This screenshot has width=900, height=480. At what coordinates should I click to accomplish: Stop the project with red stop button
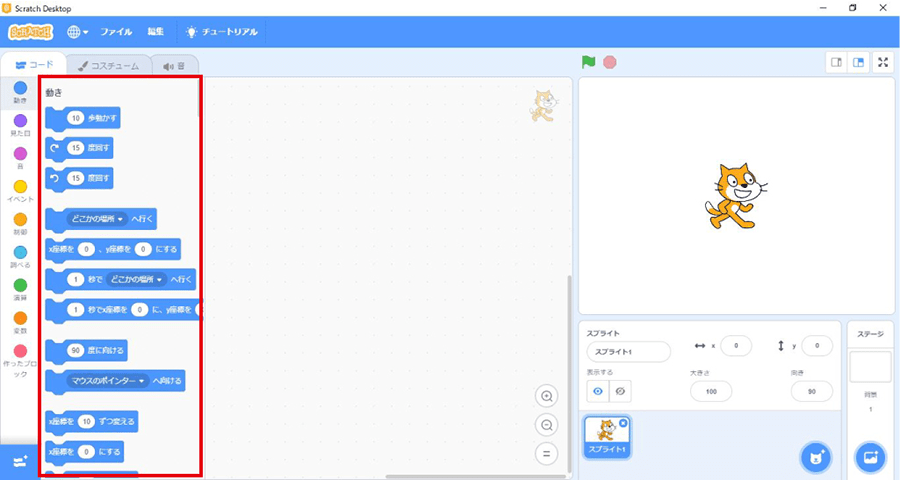pyautogui.click(x=610, y=62)
